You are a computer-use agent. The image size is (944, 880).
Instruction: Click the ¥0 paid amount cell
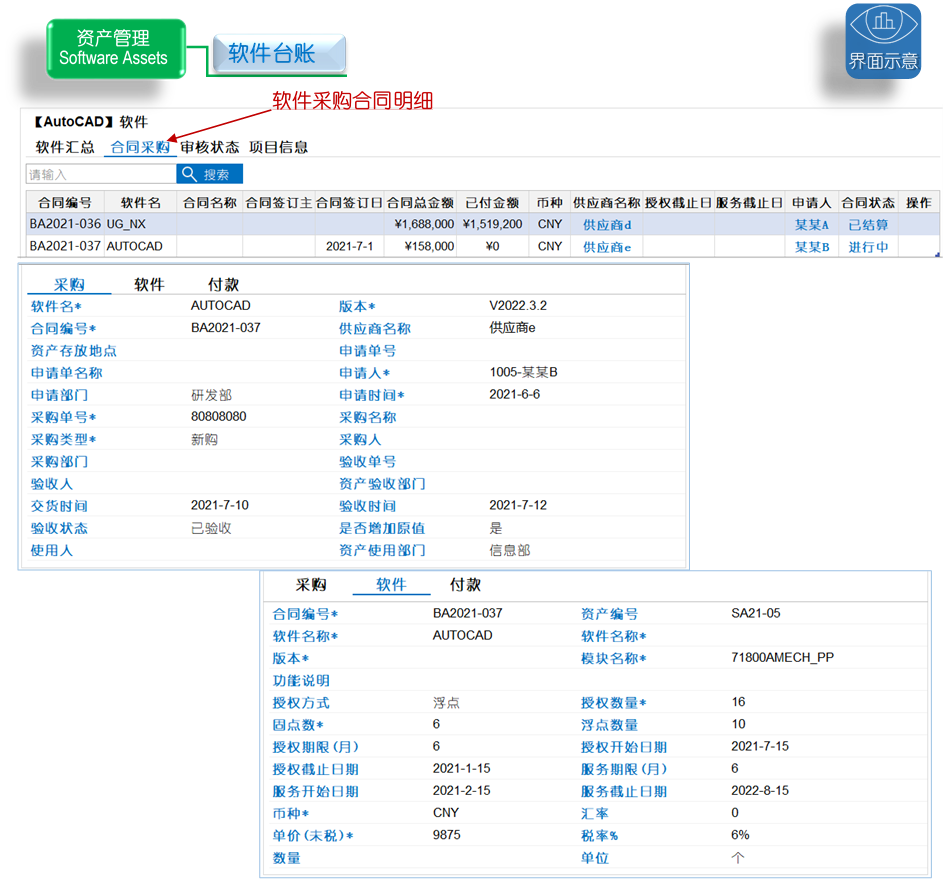[492, 246]
